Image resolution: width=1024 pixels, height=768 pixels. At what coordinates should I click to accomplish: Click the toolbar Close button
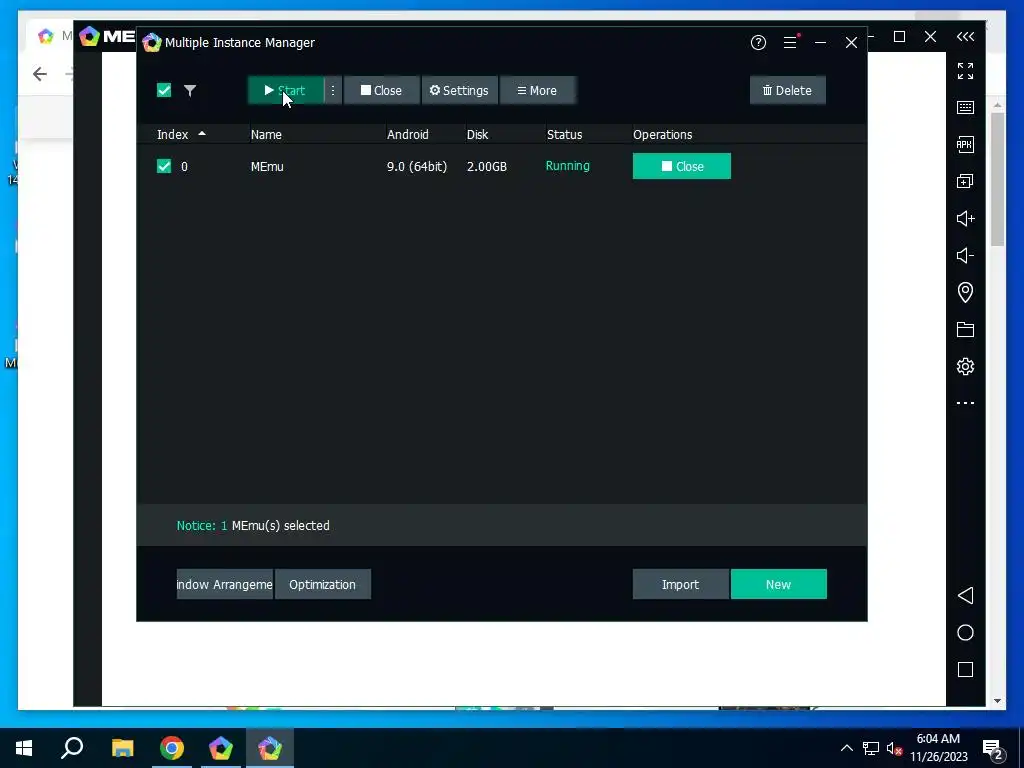tap(381, 91)
